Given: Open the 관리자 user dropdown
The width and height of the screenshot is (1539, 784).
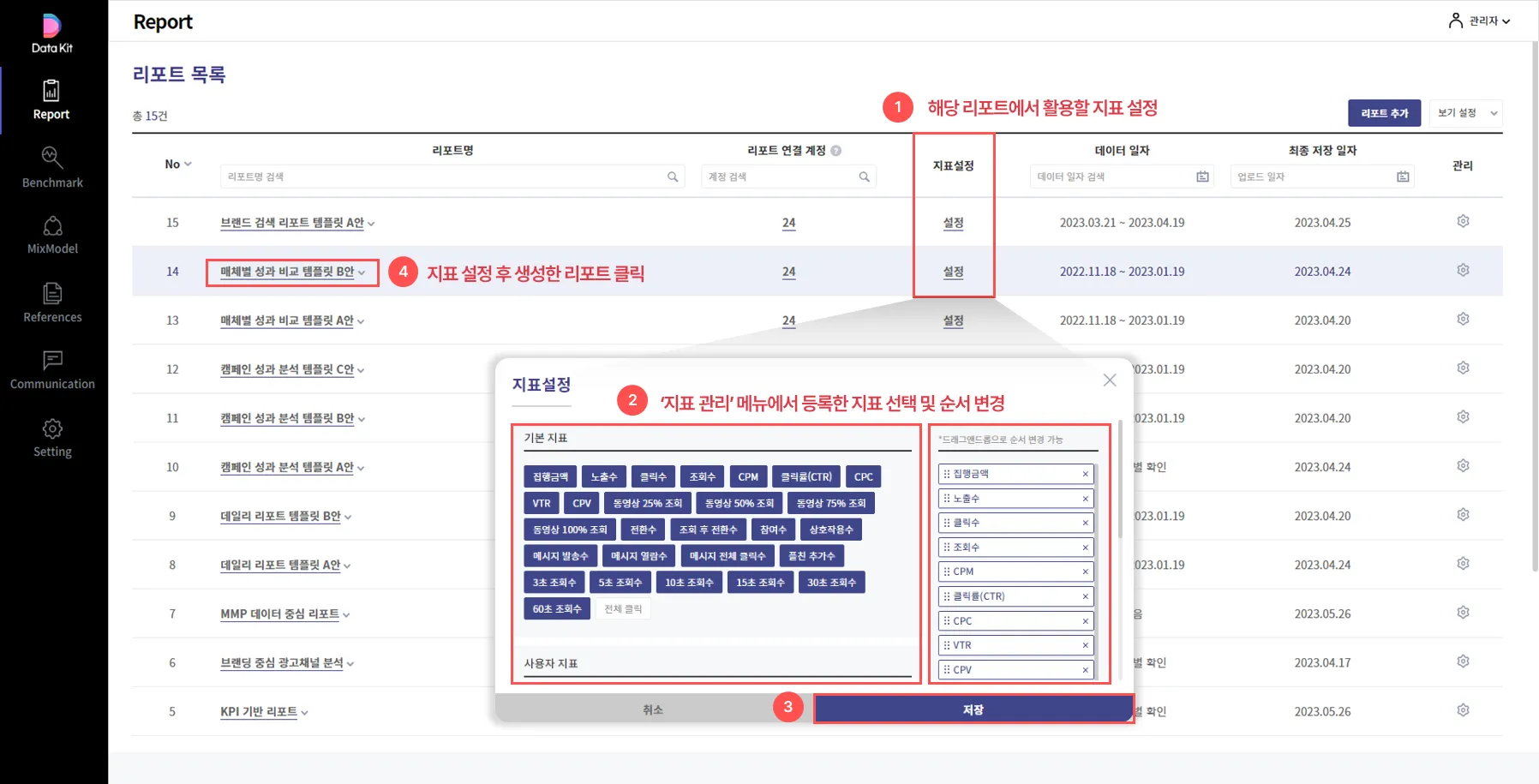Looking at the screenshot, I should (1480, 21).
